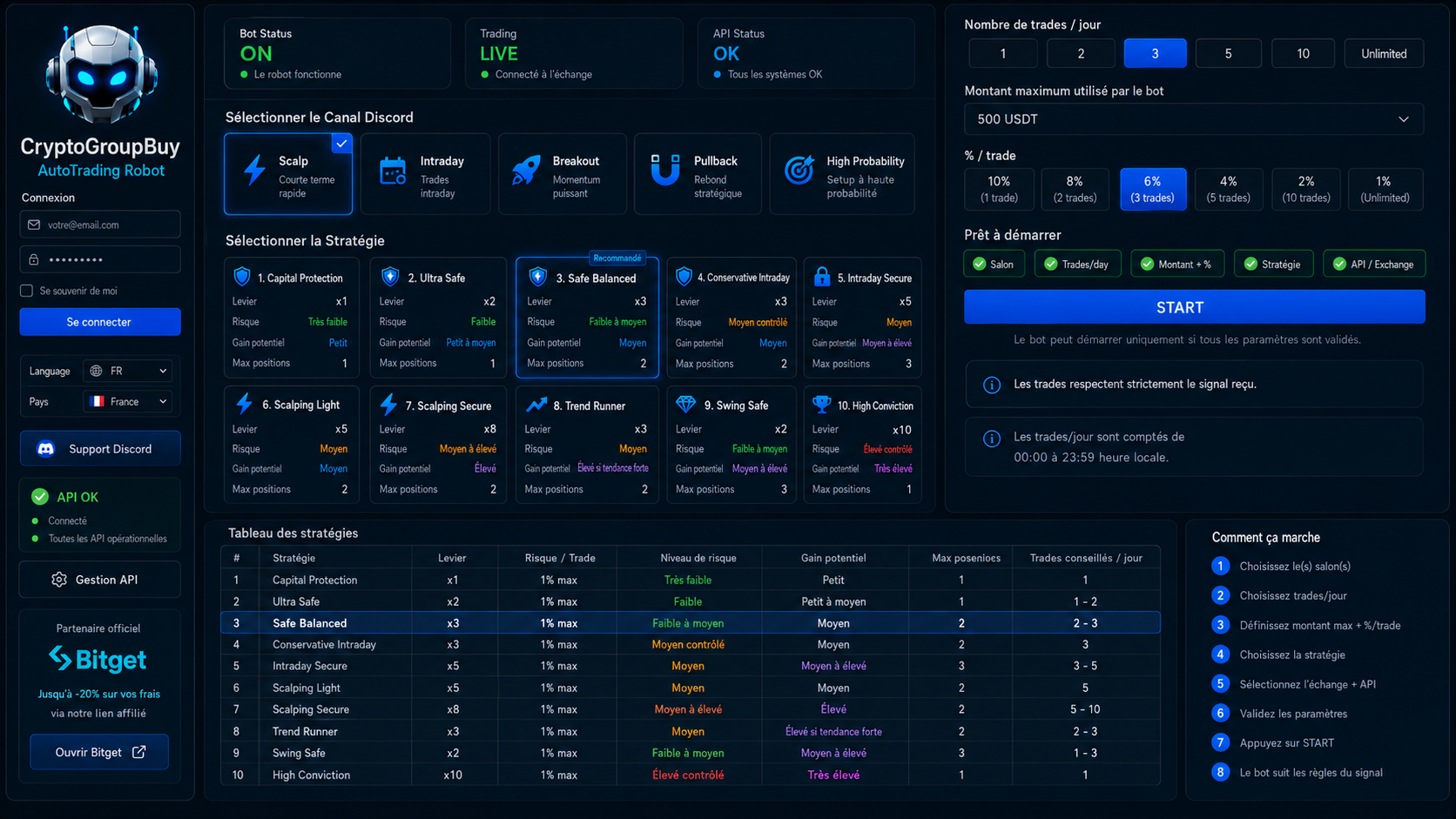This screenshot has width=1456, height=819.
Task: Click the START button
Action: (x=1194, y=307)
